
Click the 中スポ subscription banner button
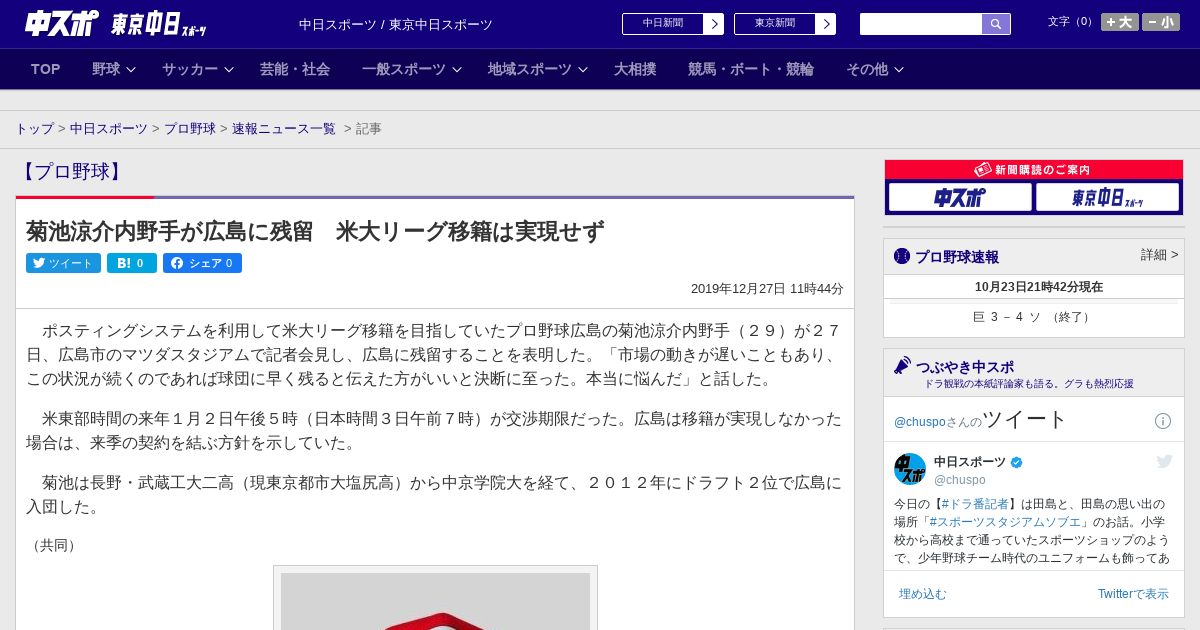pyautogui.click(x=960, y=197)
